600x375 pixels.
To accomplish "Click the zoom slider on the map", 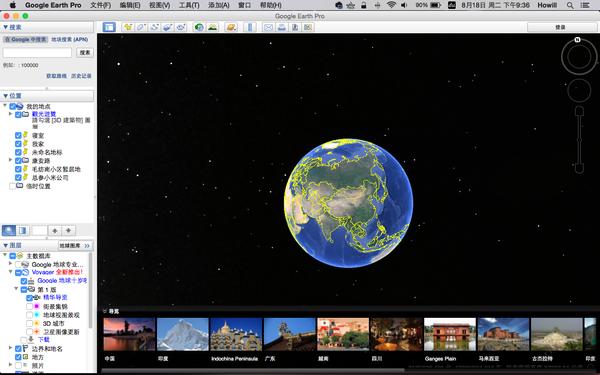I will click(579, 140).
